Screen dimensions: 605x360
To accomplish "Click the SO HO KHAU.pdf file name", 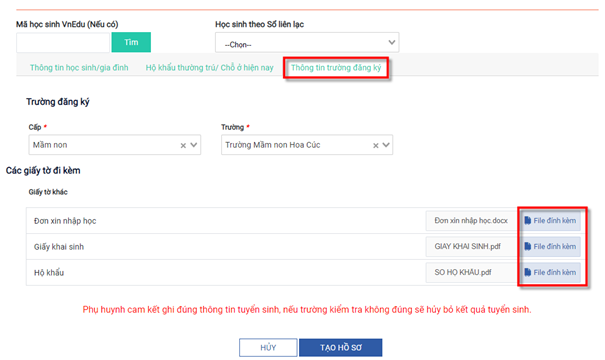I will pyautogui.click(x=463, y=272).
